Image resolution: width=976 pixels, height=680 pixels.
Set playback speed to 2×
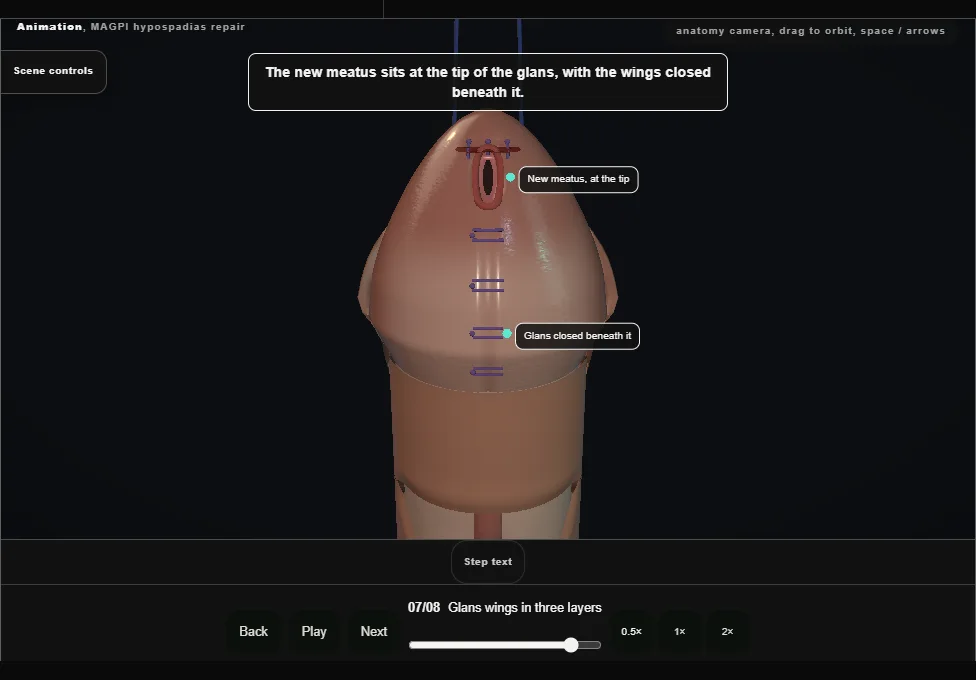point(727,631)
